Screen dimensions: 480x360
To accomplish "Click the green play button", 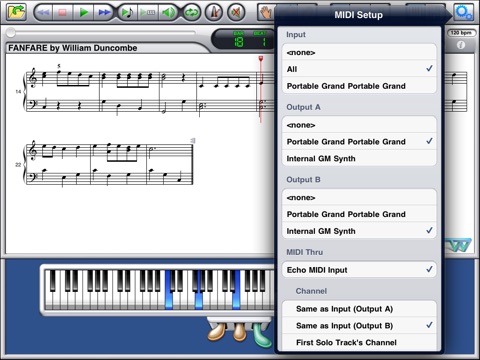I will (x=83, y=13).
